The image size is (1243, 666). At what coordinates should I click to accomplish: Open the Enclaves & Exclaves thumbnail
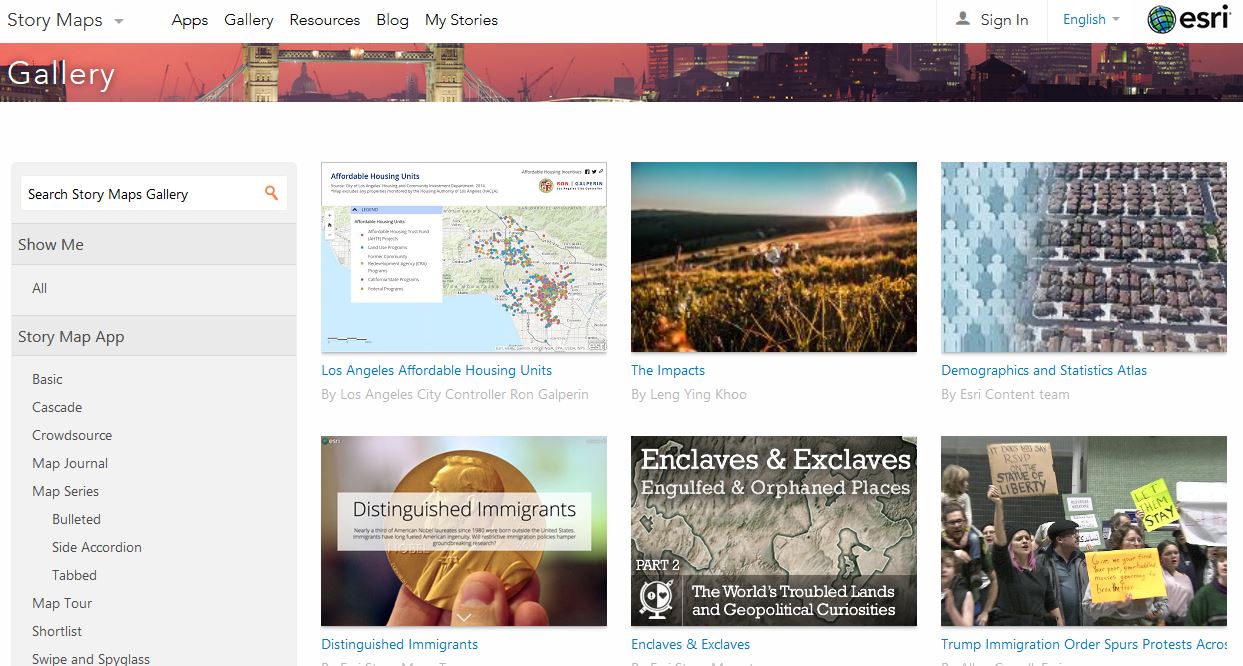click(x=774, y=531)
